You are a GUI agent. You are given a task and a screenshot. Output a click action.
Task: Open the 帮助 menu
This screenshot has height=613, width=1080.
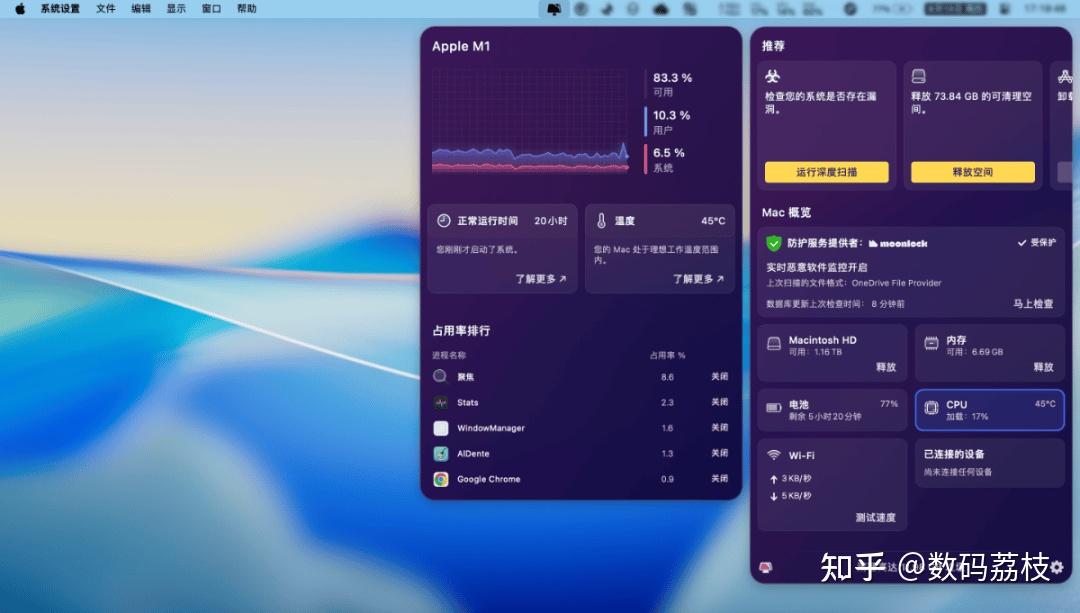[x=246, y=9]
